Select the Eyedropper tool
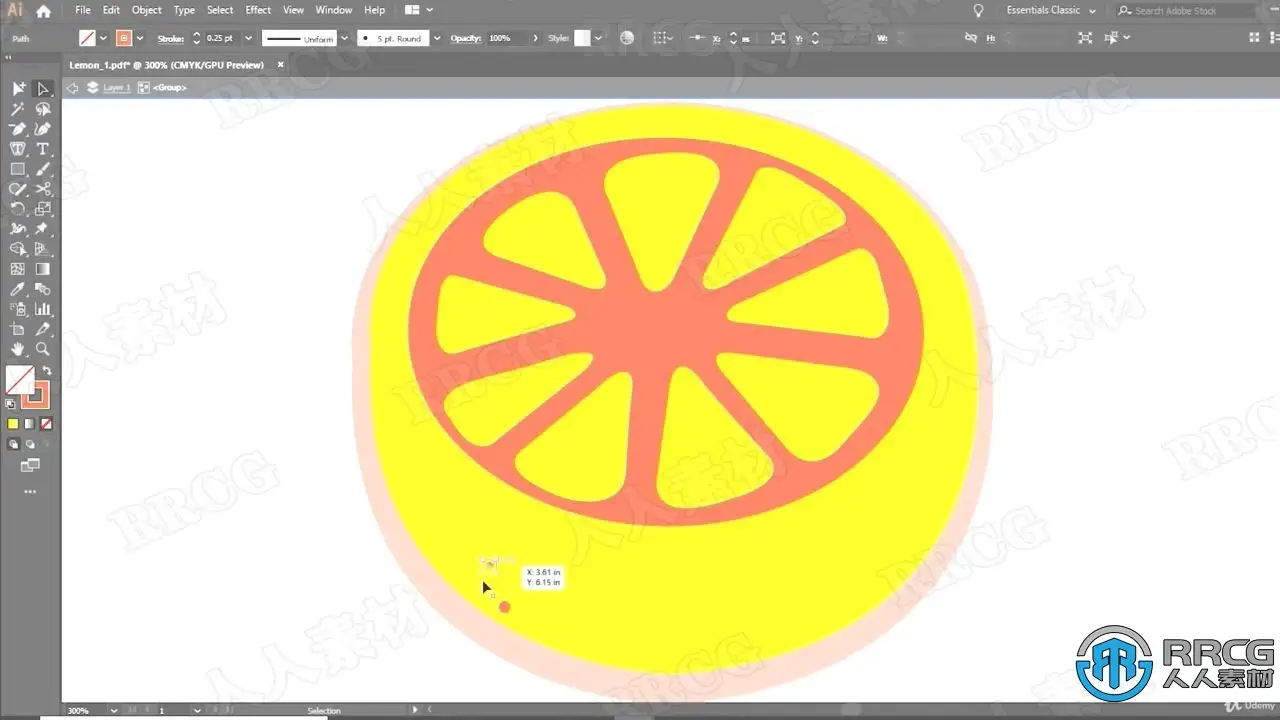1280x720 pixels. coord(18,289)
